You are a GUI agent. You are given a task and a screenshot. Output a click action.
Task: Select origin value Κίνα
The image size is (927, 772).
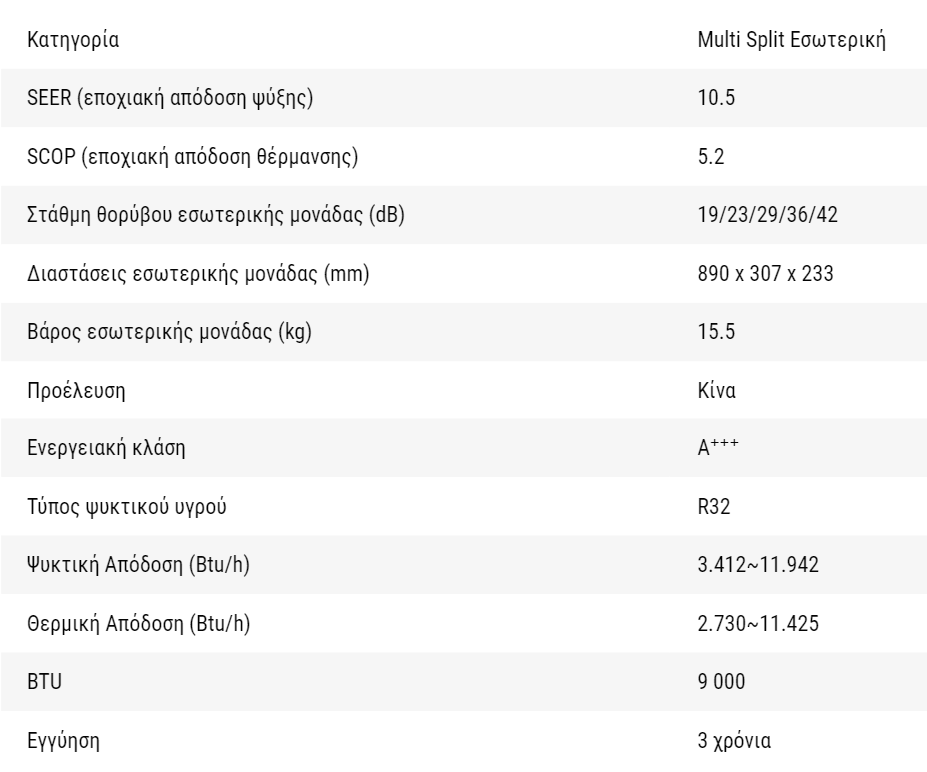717,391
